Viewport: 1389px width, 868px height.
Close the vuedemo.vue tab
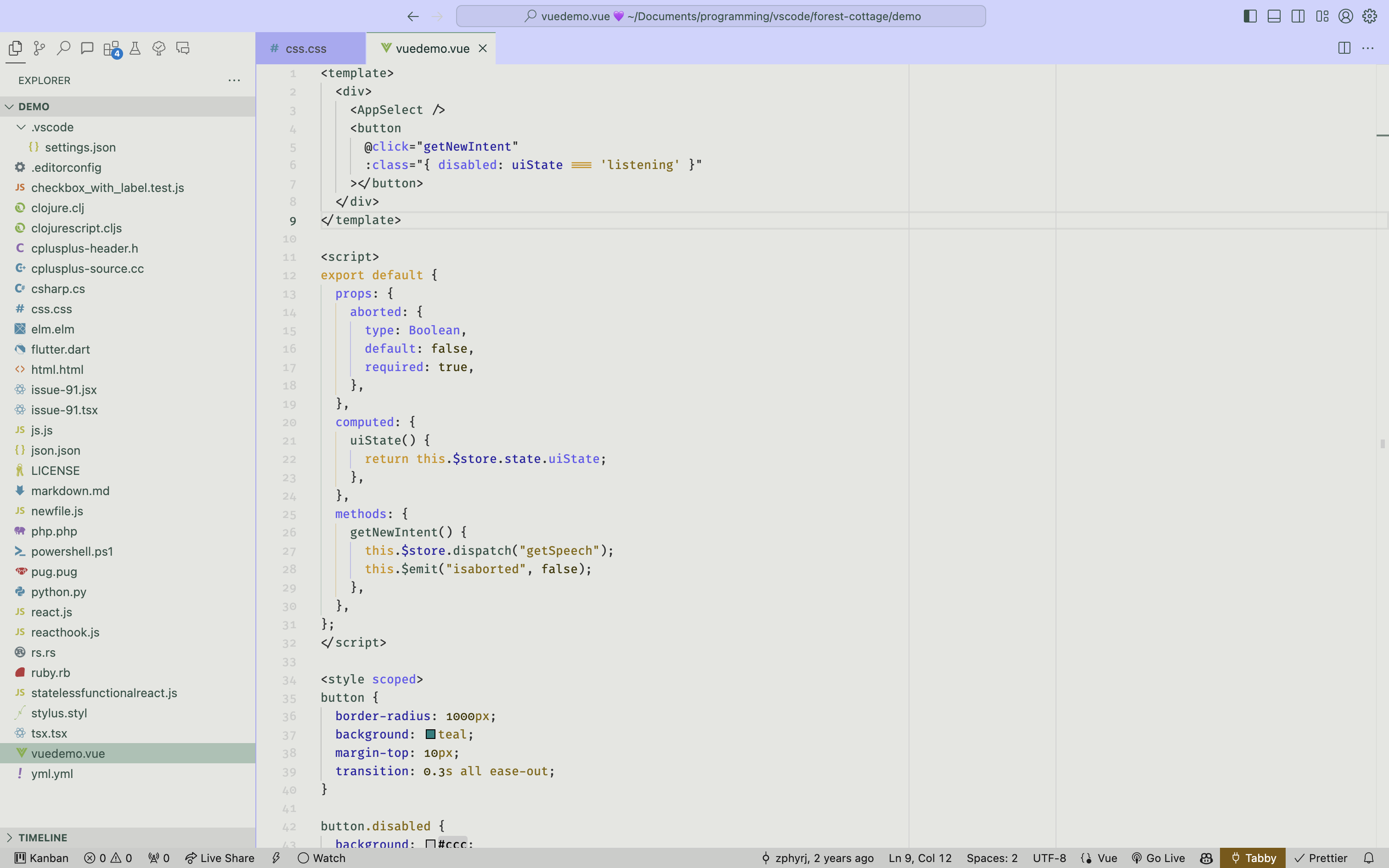(483, 48)
